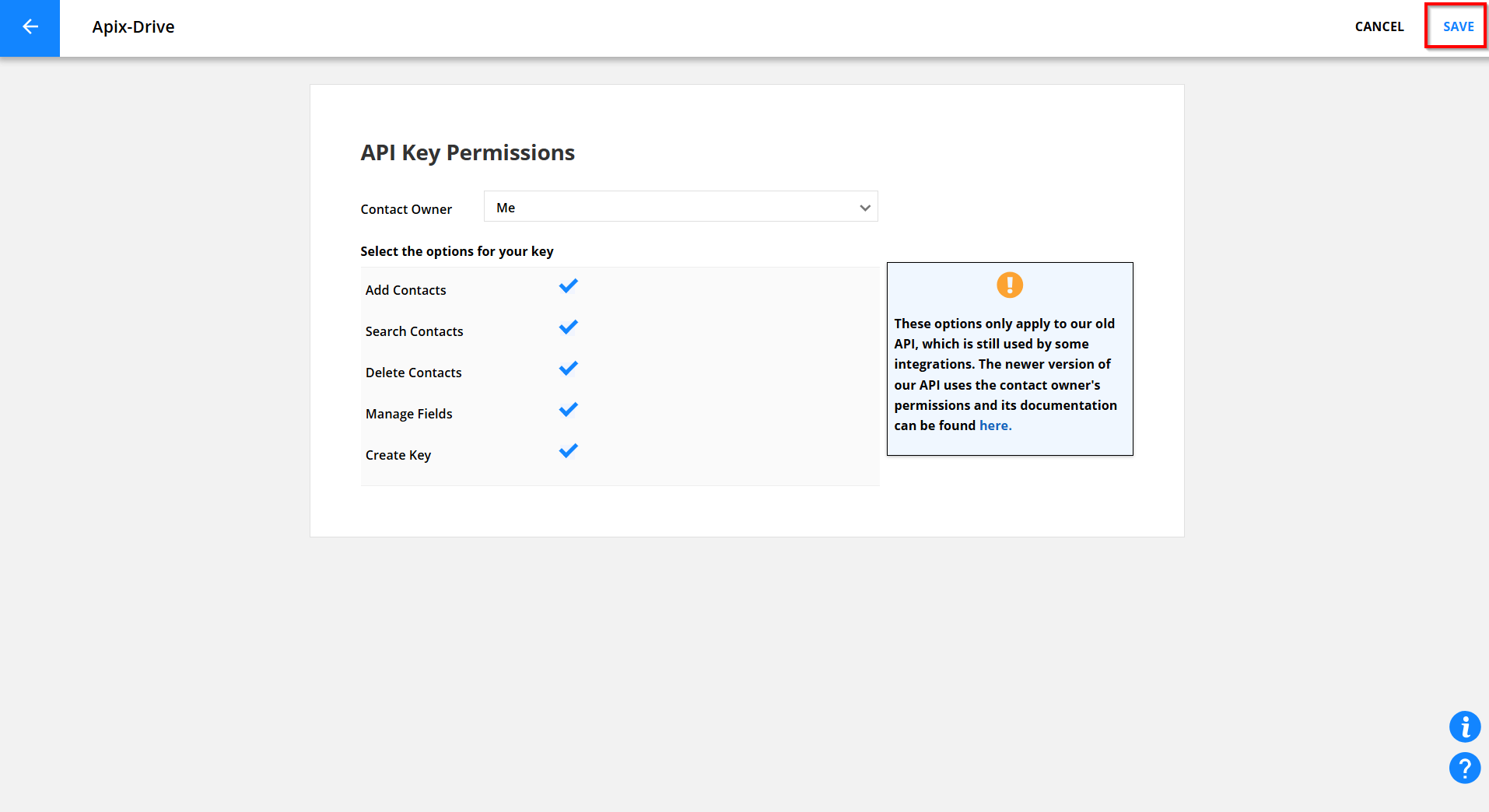This screenshot has width=1489, height=812.
Task: Select the Add Contacts label
Action: 405,290
